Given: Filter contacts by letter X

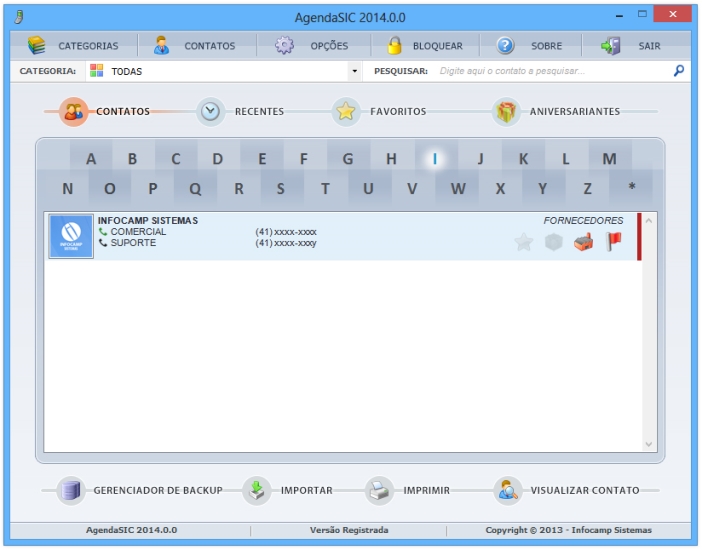Looking at the screenshot, I should pos(501,189).
